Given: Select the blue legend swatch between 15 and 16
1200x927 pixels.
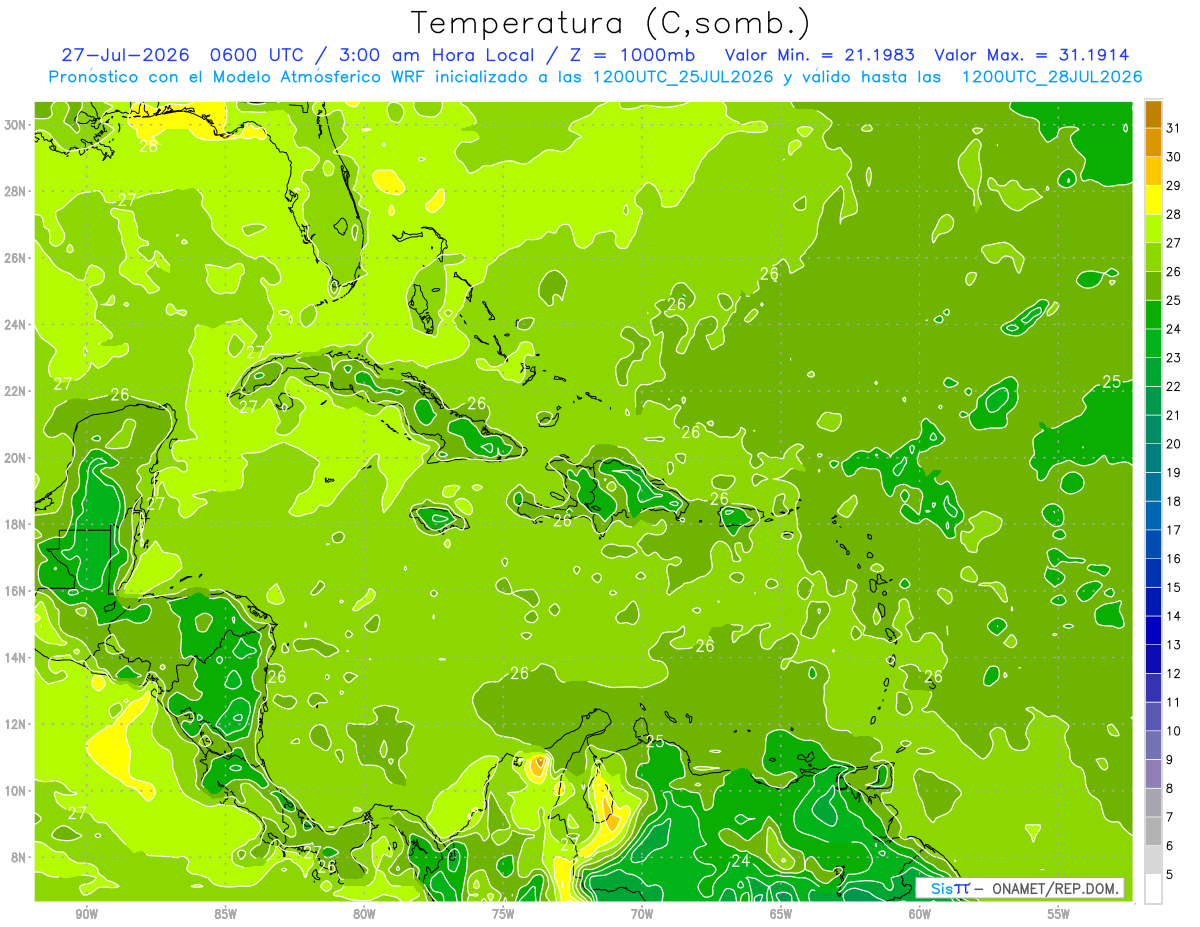Looking at the screenshot, I should (x=1153, y=573).
